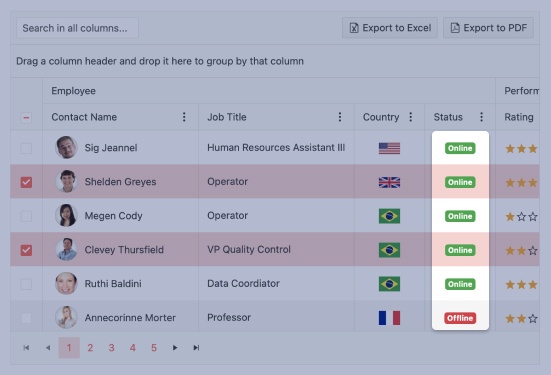Click the Human Resources Assistant III cell
This screenshot has width=551, height=375.
tap(276, 147)
